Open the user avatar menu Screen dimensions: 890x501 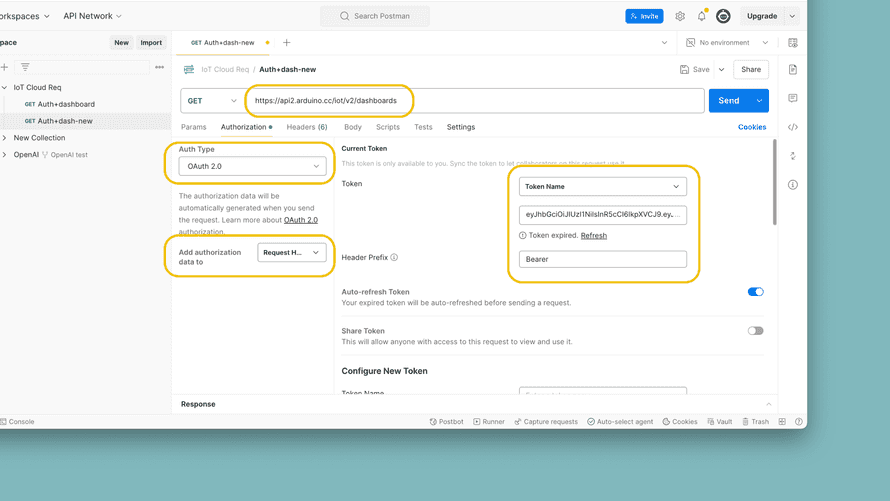(x=723, y=16)
